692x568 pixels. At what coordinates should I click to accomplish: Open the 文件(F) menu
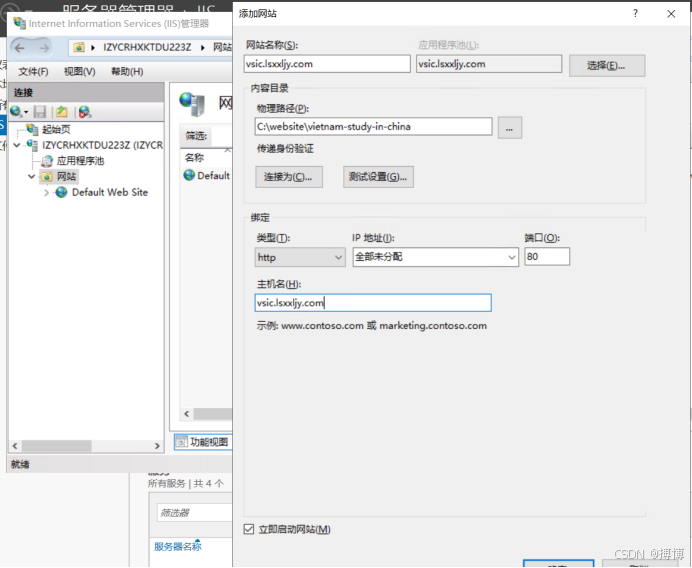pyautogui.click(x=33, y=71)
